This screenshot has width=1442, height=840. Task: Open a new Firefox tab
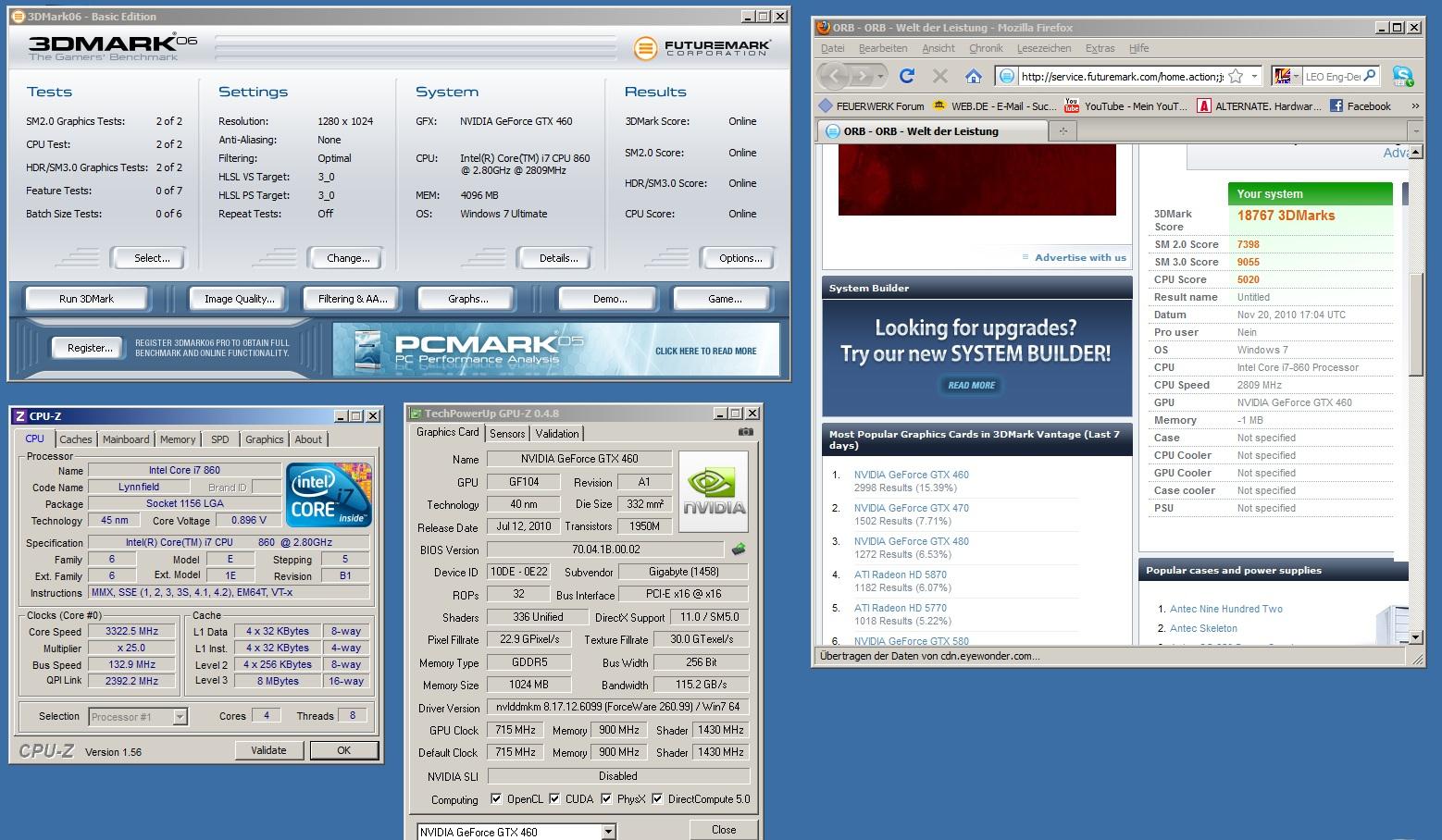click(1063, 131)
